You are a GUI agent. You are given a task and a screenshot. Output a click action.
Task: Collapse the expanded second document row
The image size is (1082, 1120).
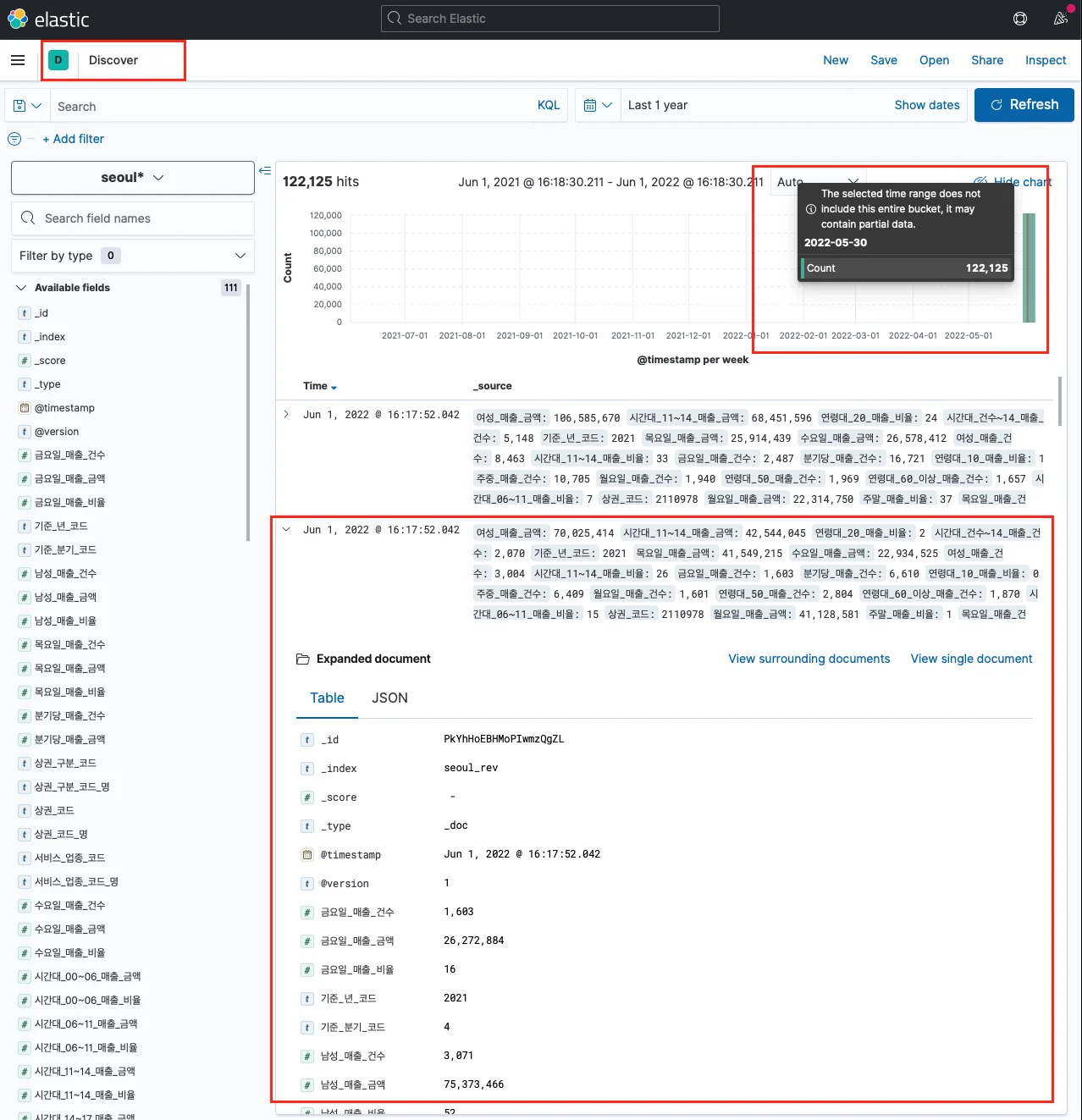click(286, 530)
